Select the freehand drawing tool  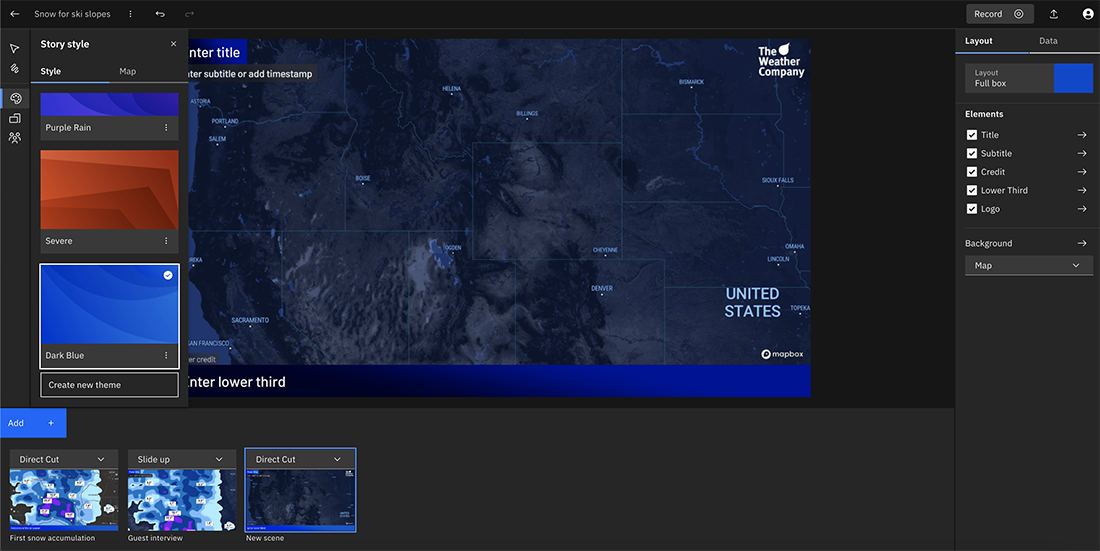tap(15, 68)
